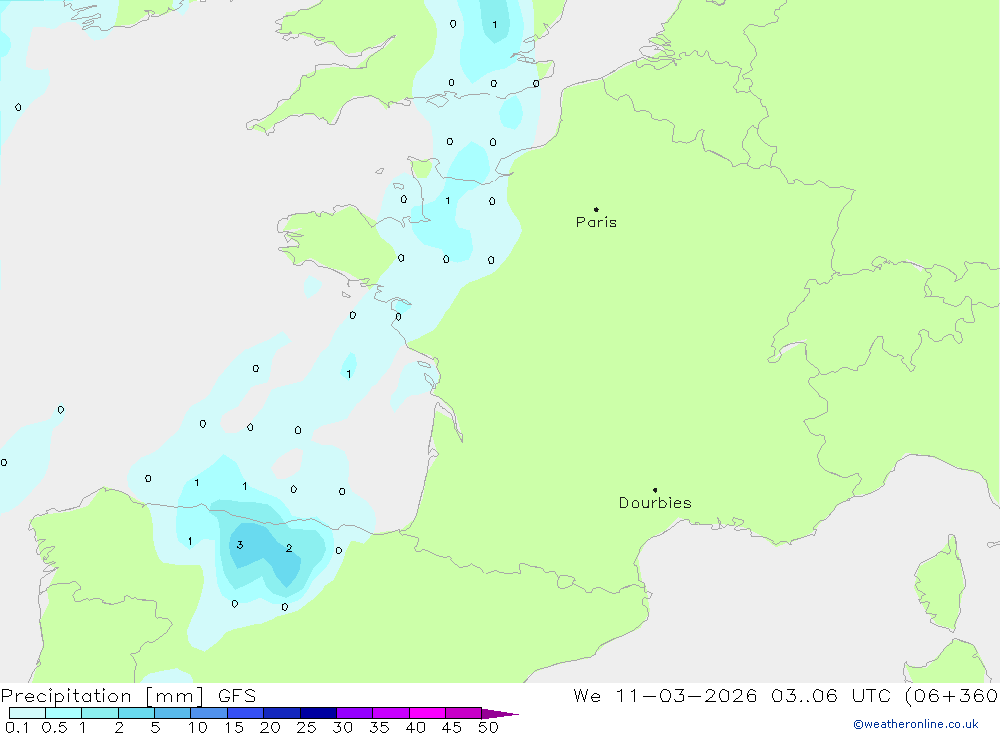Screen dimensions: 1000x733
Task: Pick the lightest cyan 0.1–0.5 legend swatch
Action: (27, 713)
